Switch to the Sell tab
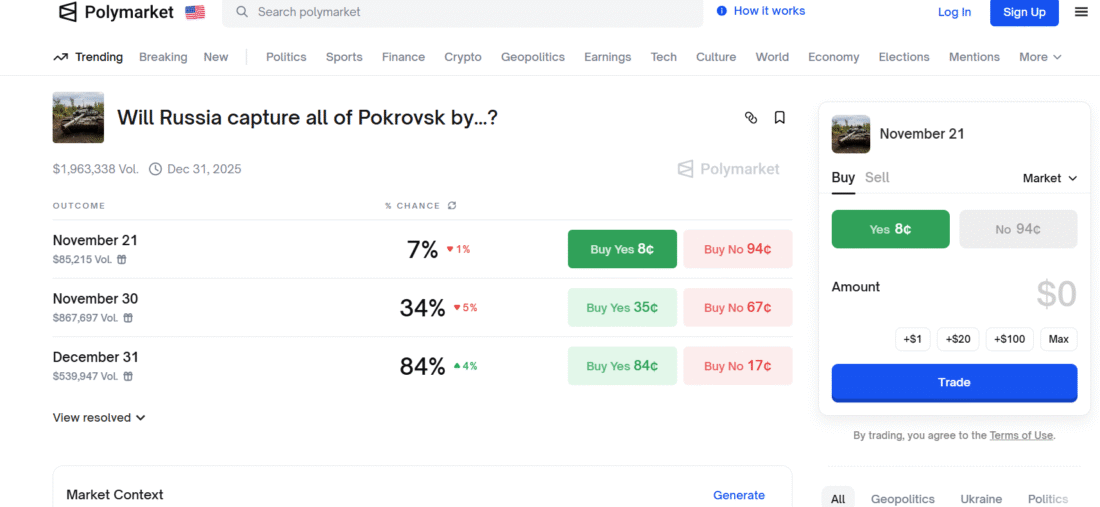Screen dimensions: 1100x507 point(877,178)
